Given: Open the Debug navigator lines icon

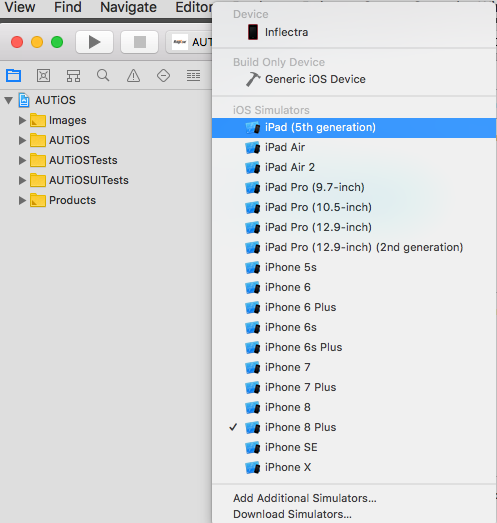Looking at the screenshot, I should point(193,76).
